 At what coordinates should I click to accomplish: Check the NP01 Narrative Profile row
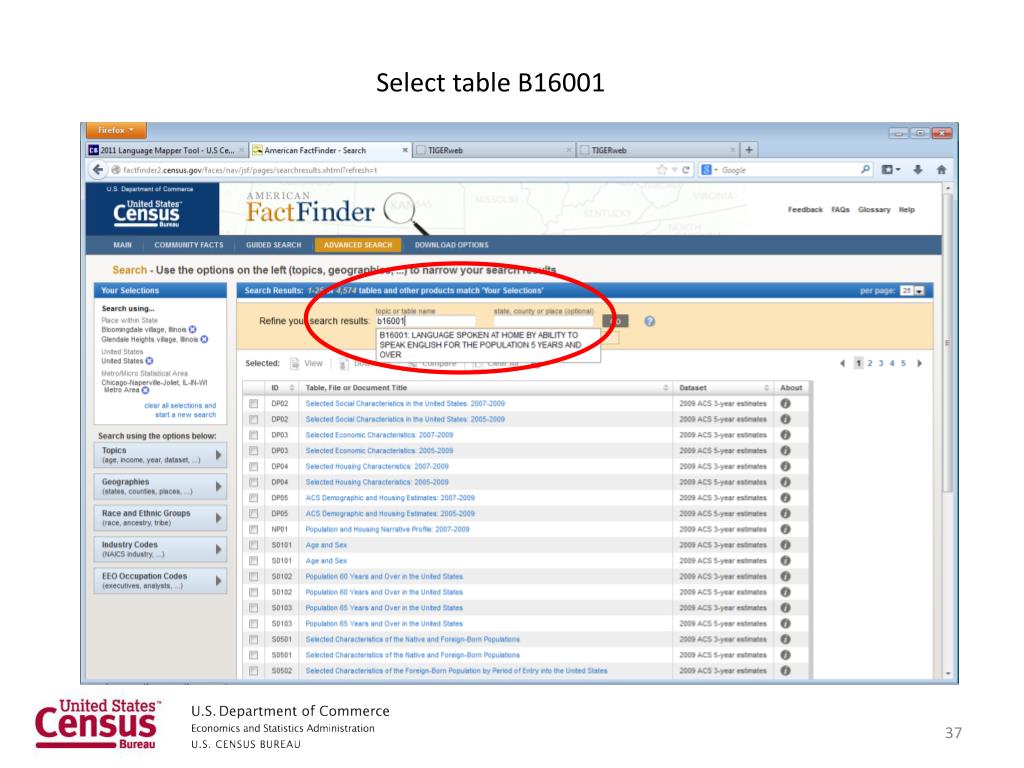(x=253, y=529)
